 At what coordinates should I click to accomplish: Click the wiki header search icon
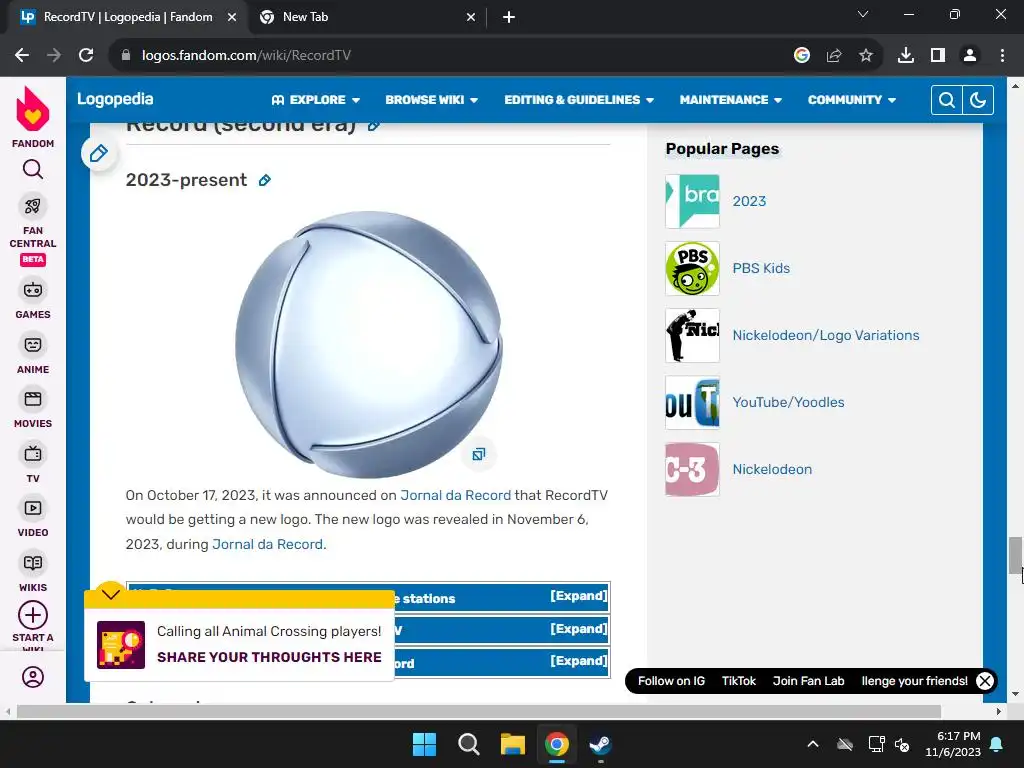[x=946, y=100]
